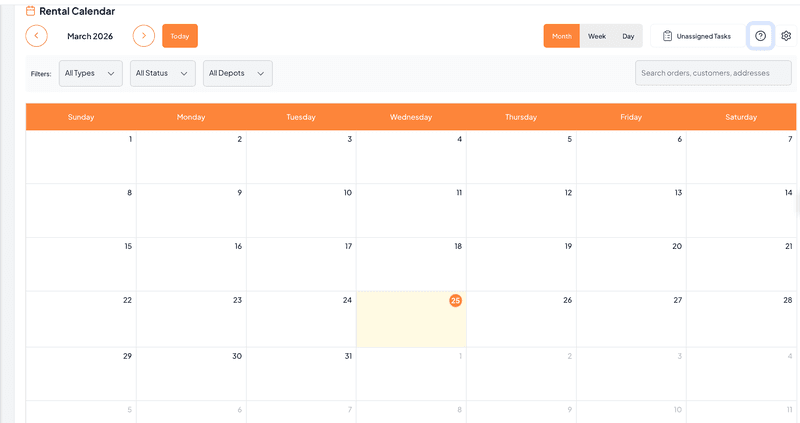Select March 31 calendar cell

pyautogui.click(x=301, y=373)
